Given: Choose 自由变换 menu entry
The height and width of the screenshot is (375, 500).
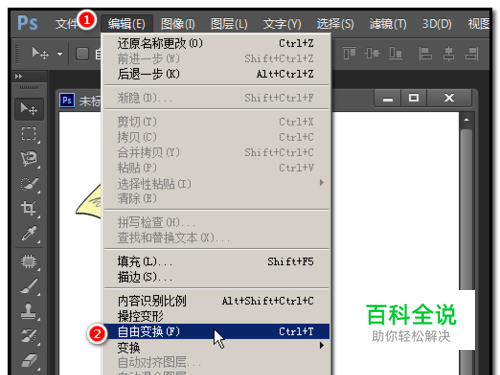Looking at the screenshot, I should 216,332.
